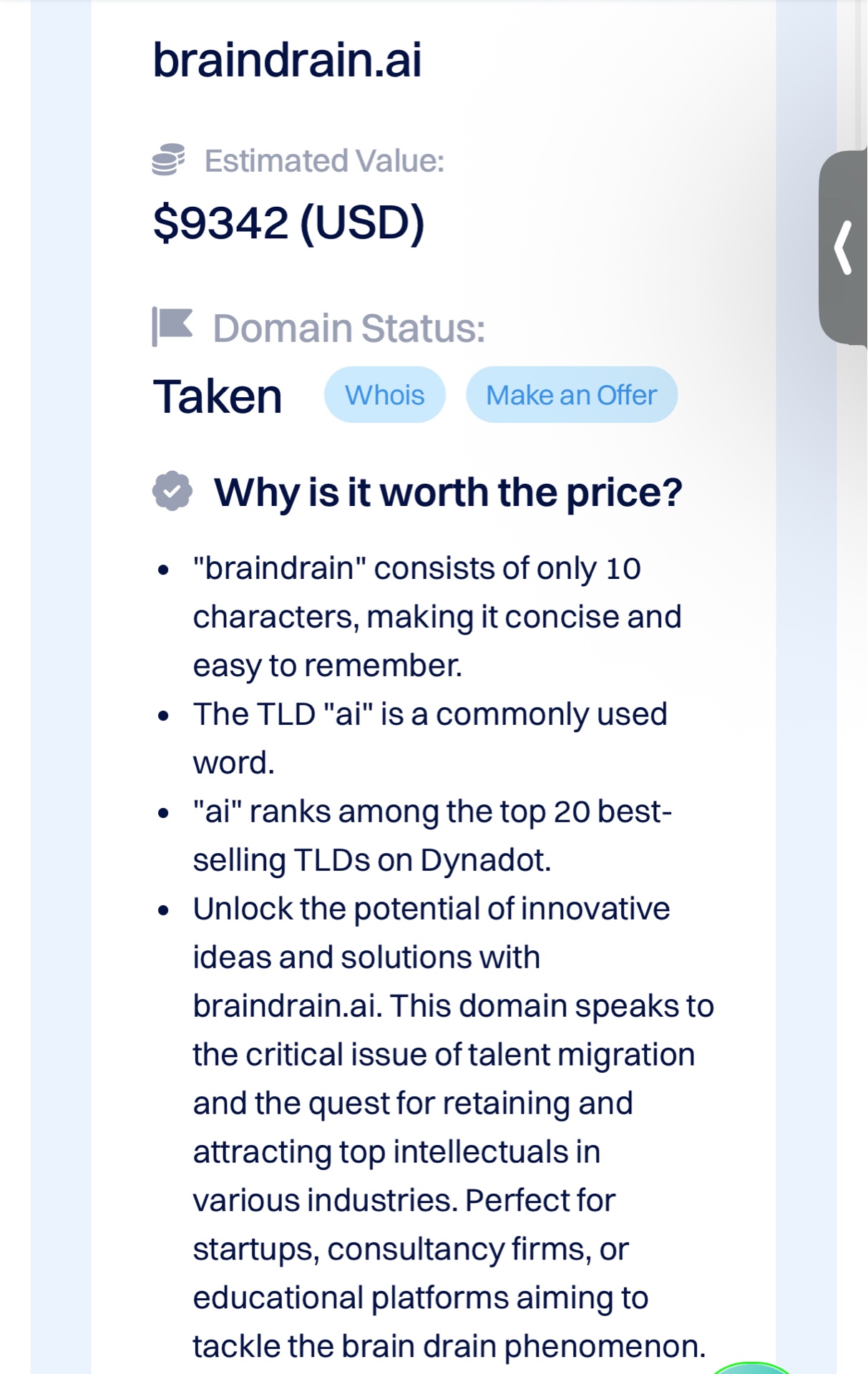Click the bullet saying TLD "ai" is commonly used
This screenshot has height=1374, width=868.
pyautogui.click(x=430, y=738)
